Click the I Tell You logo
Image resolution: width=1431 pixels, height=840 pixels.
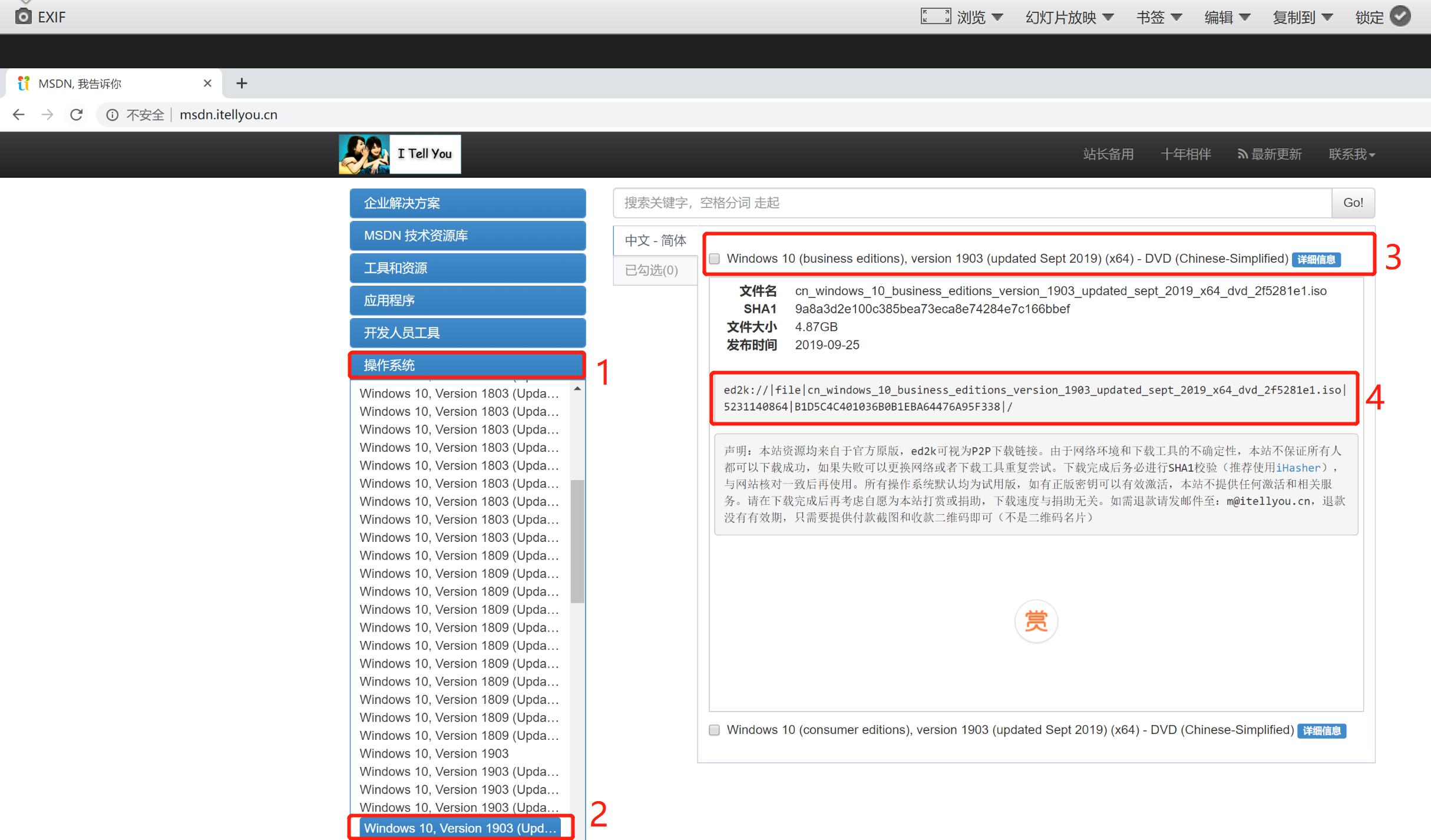[399, 154]
